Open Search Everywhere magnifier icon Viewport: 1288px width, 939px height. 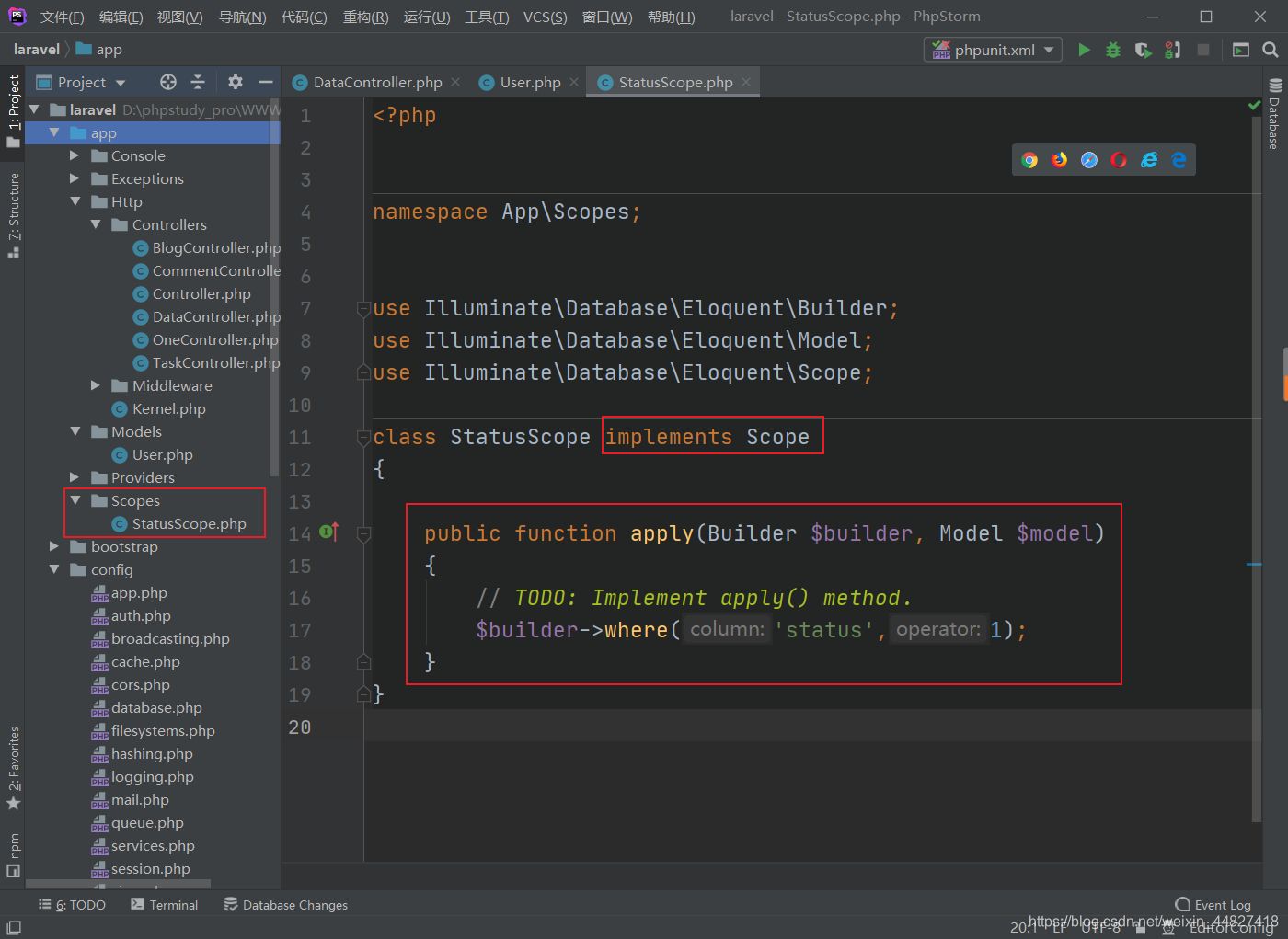click(x=1271, y=50)
